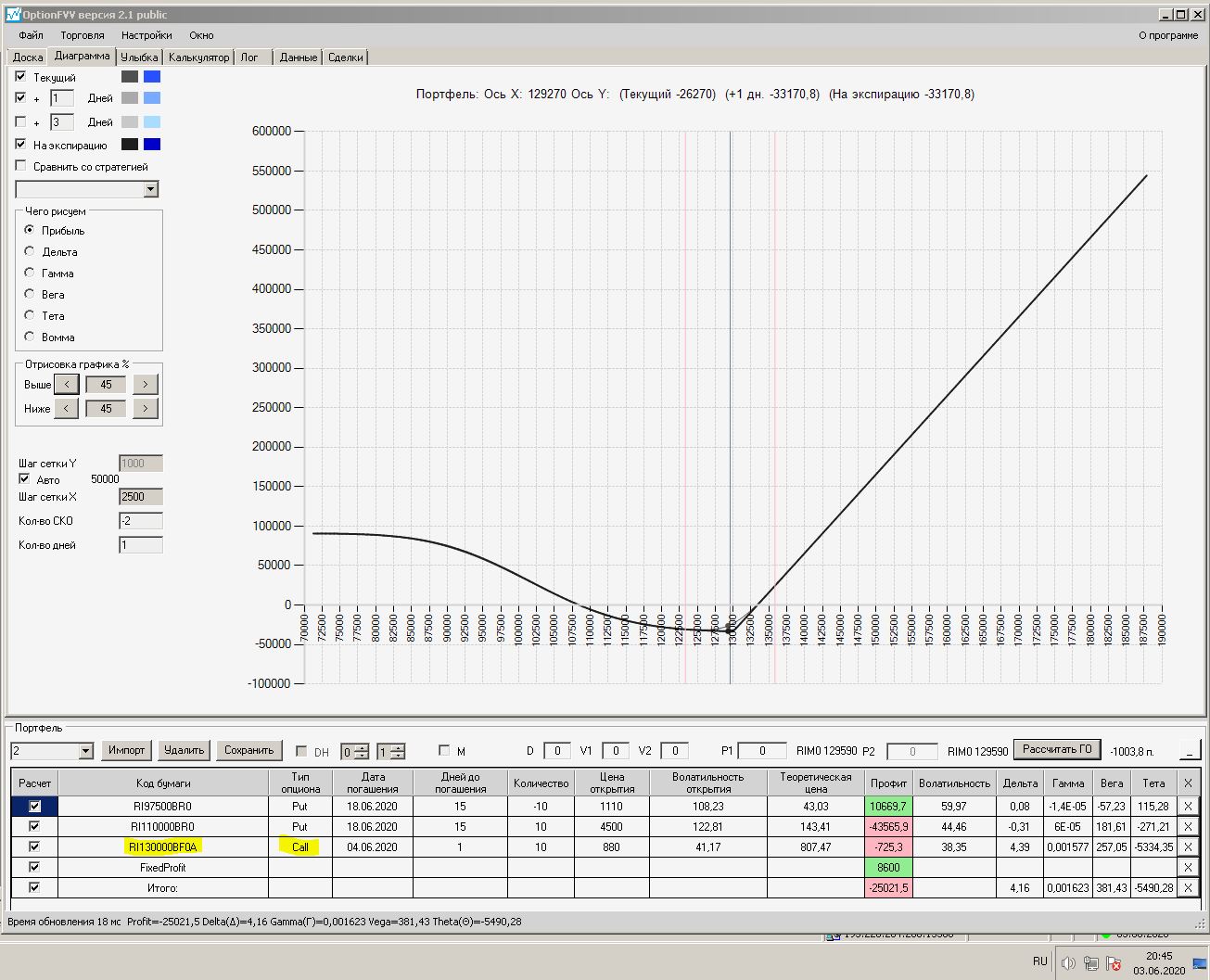The height and width of the screenshot is (980, 1210).
Task: Uncheck the Расчет box for RI97500BR0 row
Action: 35,807
